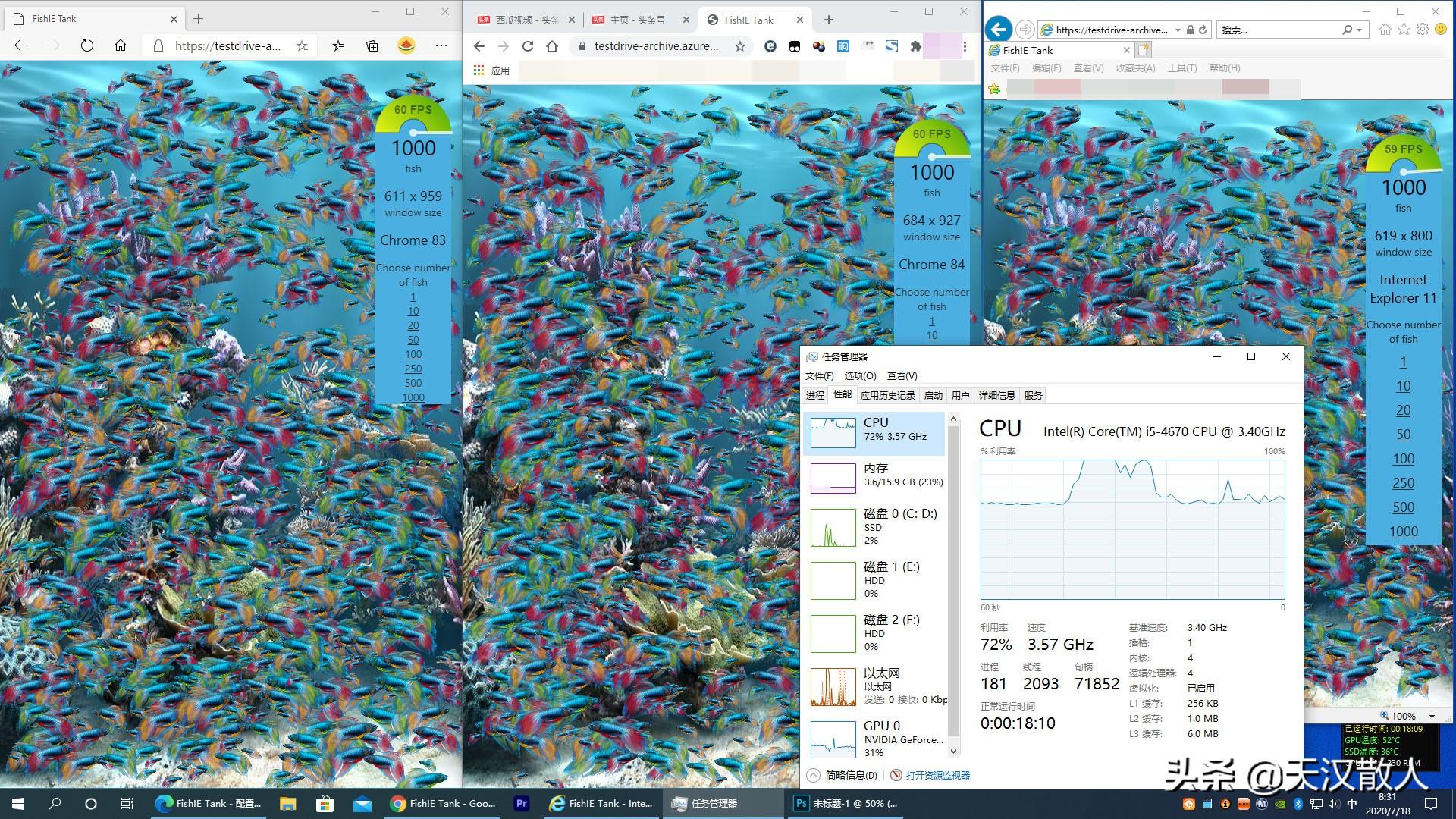Click the Chrome home button
Viewport: 1456px width, 819px height.
[x=552, y=46]
